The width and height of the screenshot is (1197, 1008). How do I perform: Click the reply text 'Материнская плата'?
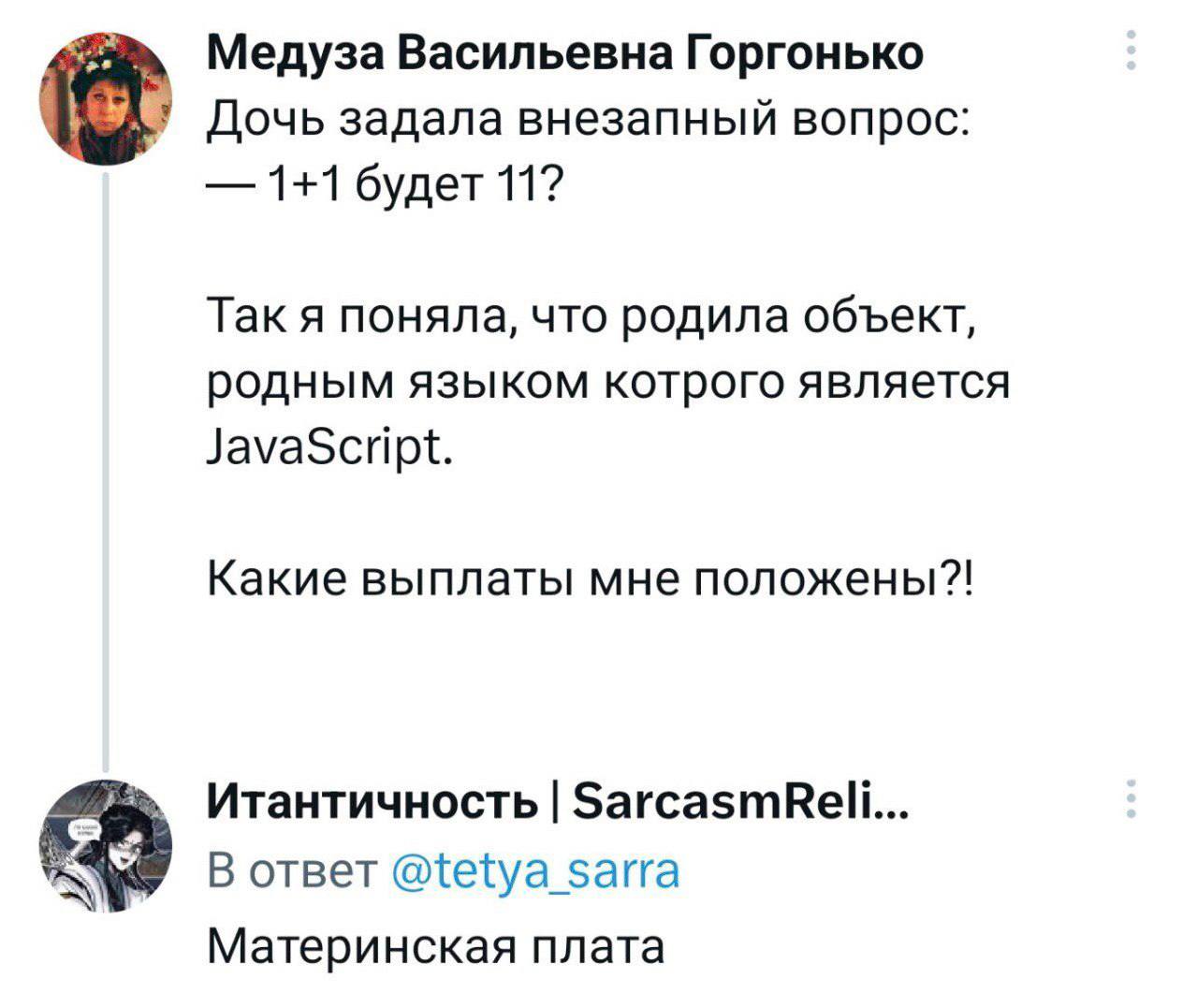pyautogui.click(x=434, y=945)
